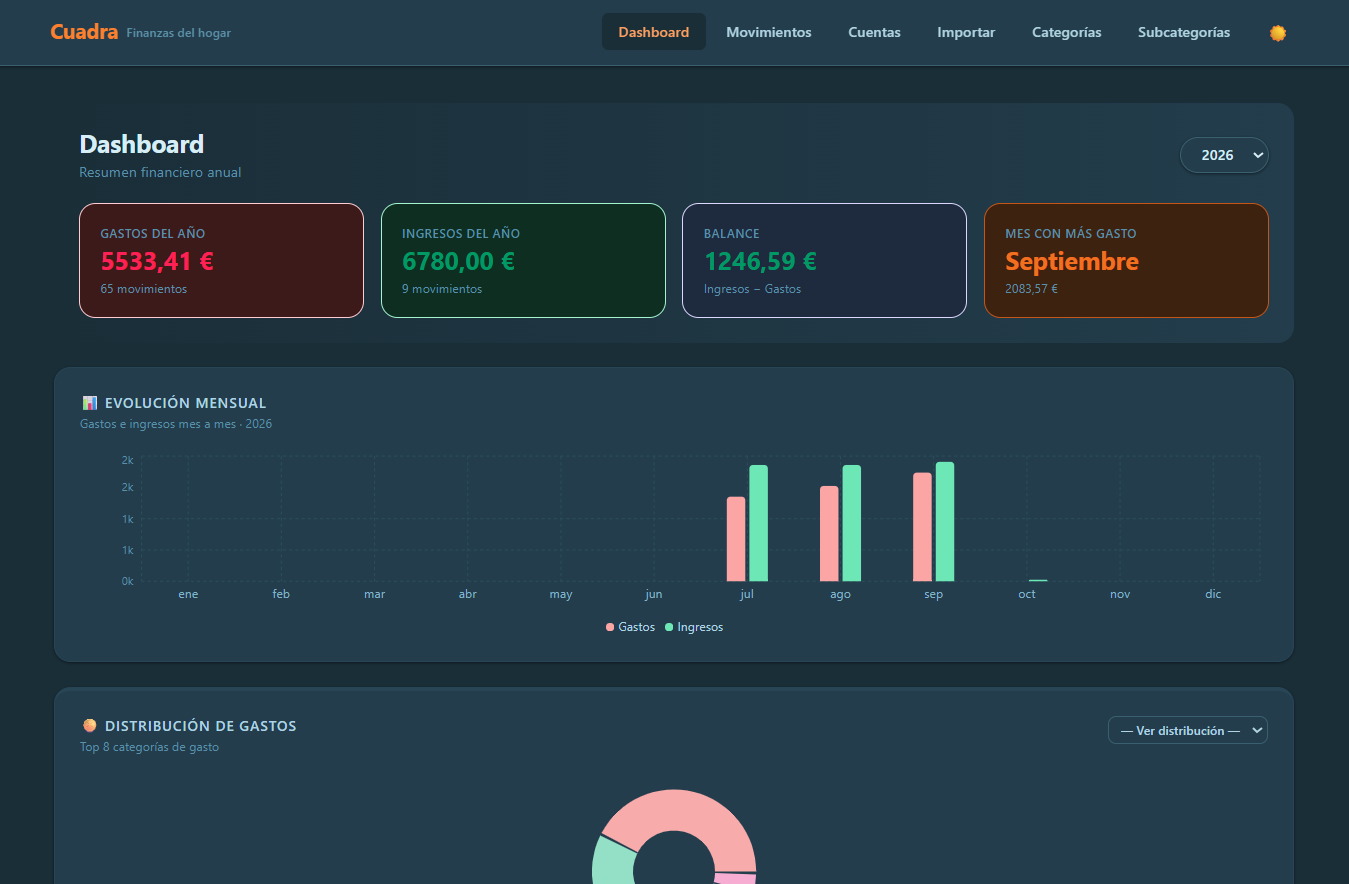Click the 2083,57 € amount
Image resolution: width=1349 pixels, height=884 pixels.
coord(1031,289)
